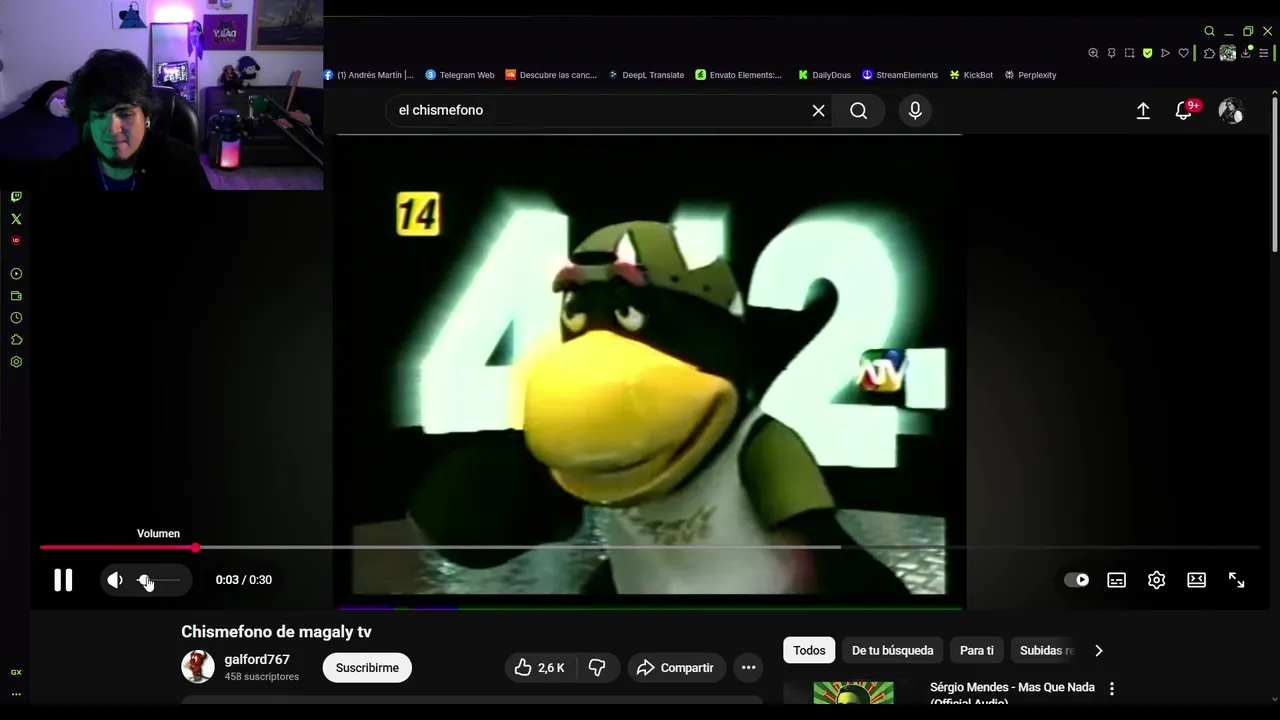Click the heart bookmark toolbar icon
This screenshot has height=720, width=1280.
tap(1184, 53)
